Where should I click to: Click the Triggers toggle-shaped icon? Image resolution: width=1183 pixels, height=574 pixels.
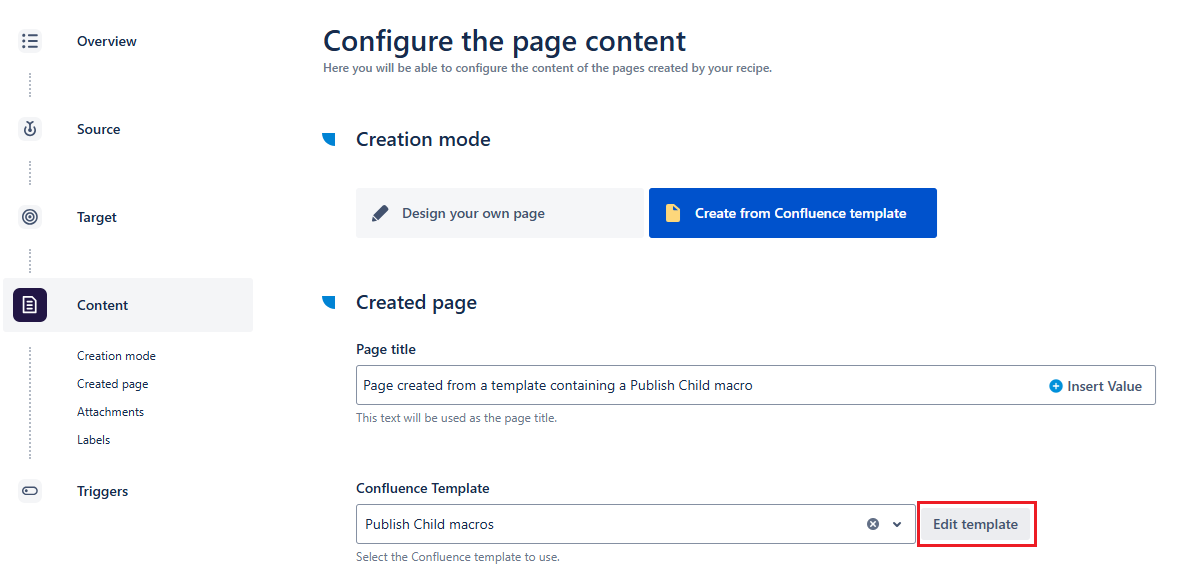(x=30, y=491)
